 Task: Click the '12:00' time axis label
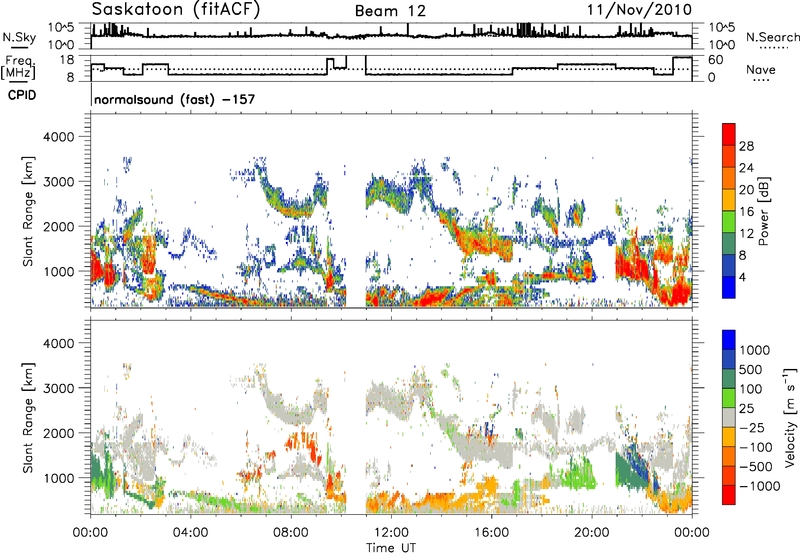[x=391, y=533]
